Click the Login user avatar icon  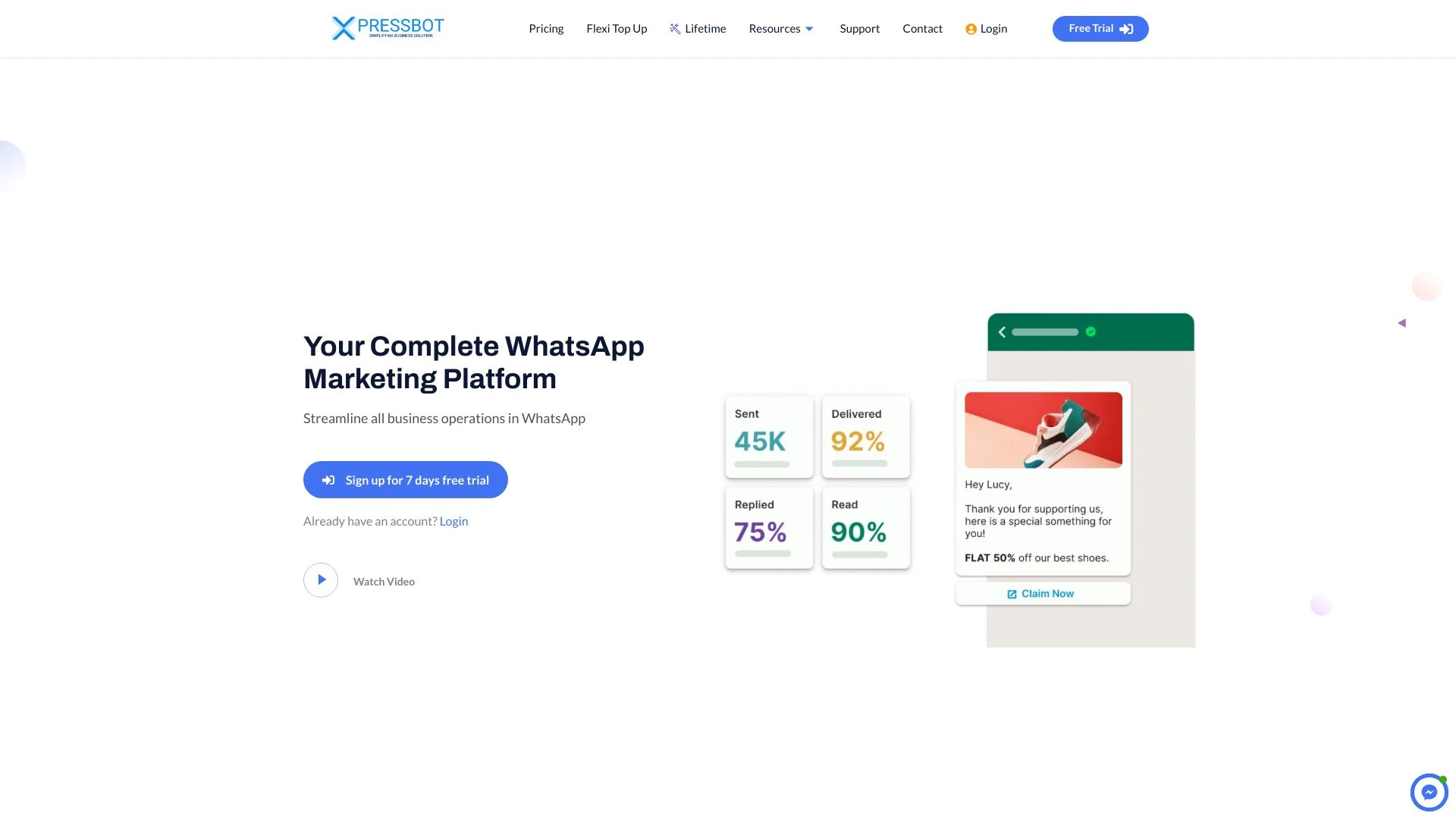[971, 28]
